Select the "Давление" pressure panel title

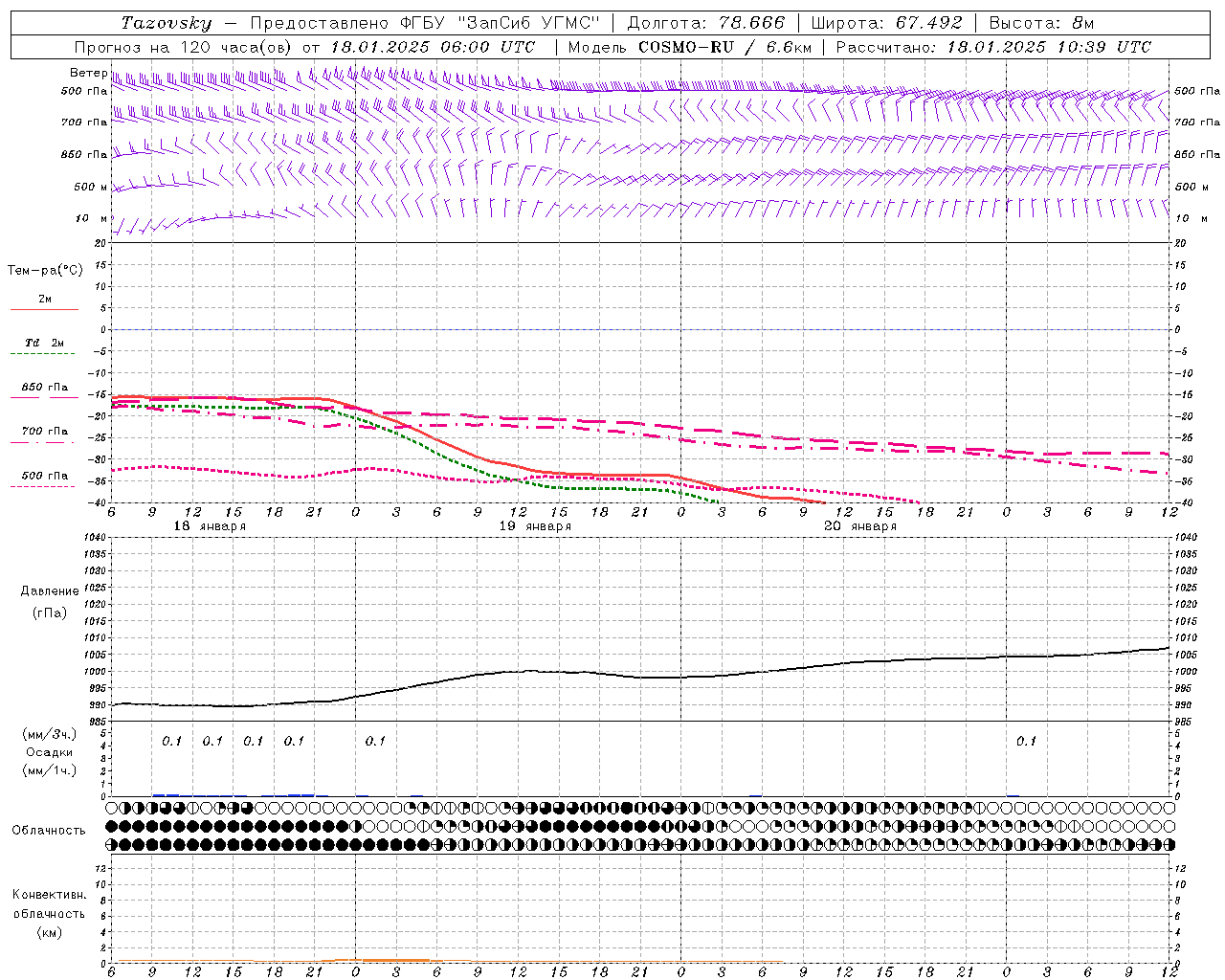tap(50, 591)
